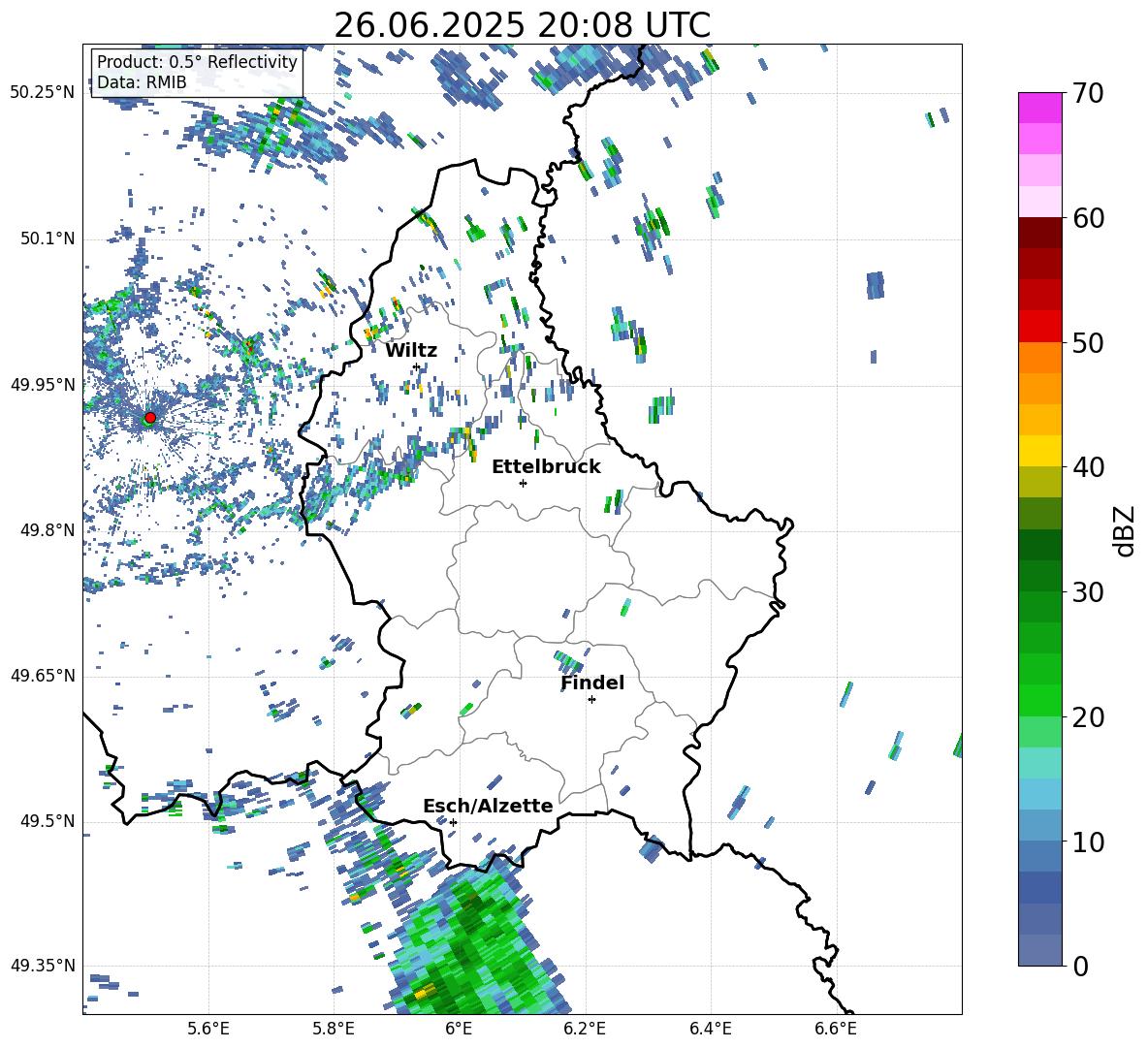Click the 10 label on the colorbar
The image size is (1148, 1048).
click(x=1088, y=842)
